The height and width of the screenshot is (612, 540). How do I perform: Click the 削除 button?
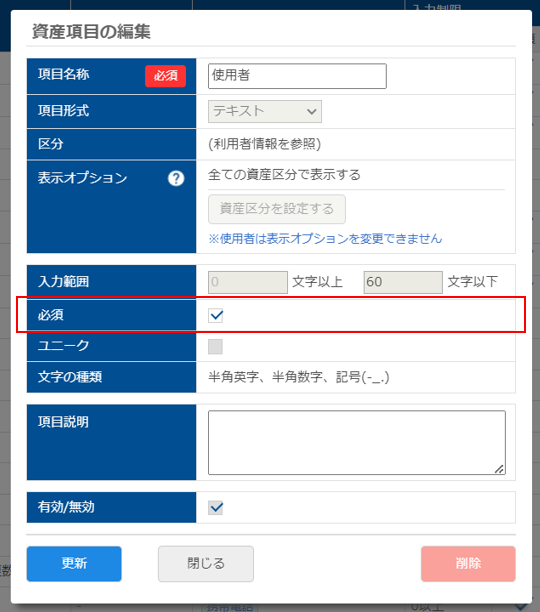coord(468,564)
